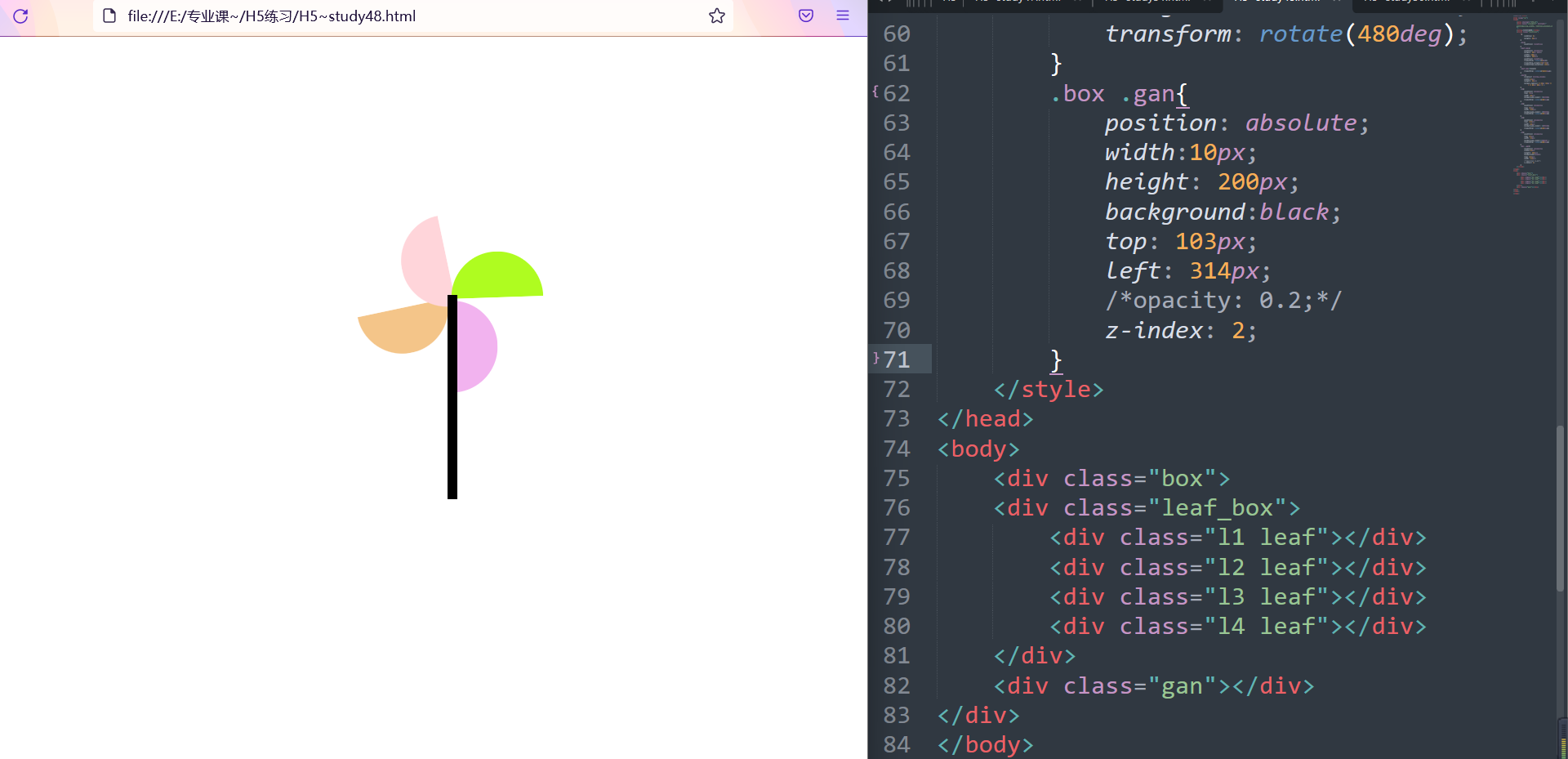This screenshot has height=759, width=1568.
Task: Place cursor on '.box .gan{' selector
Action: pyautogui.click(x=1120, y=94)
